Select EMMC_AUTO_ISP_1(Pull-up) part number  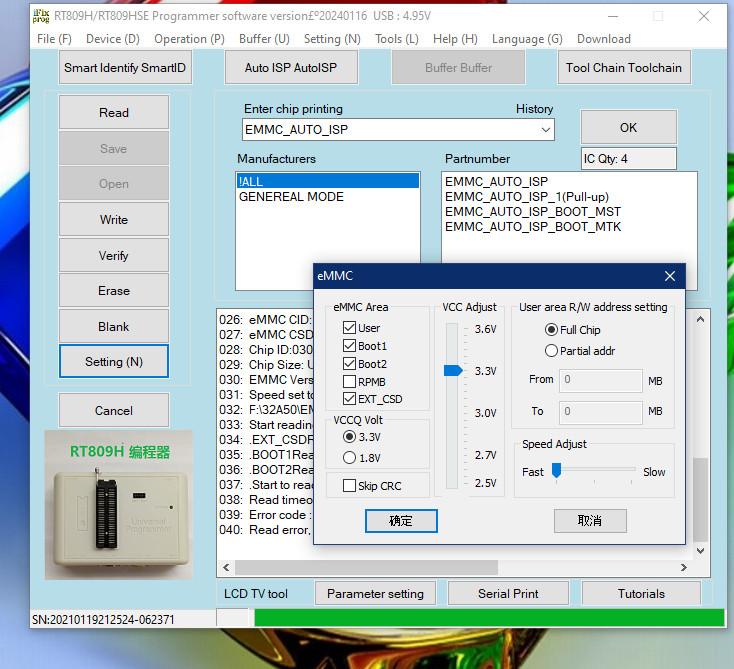(x=527, y=197)
